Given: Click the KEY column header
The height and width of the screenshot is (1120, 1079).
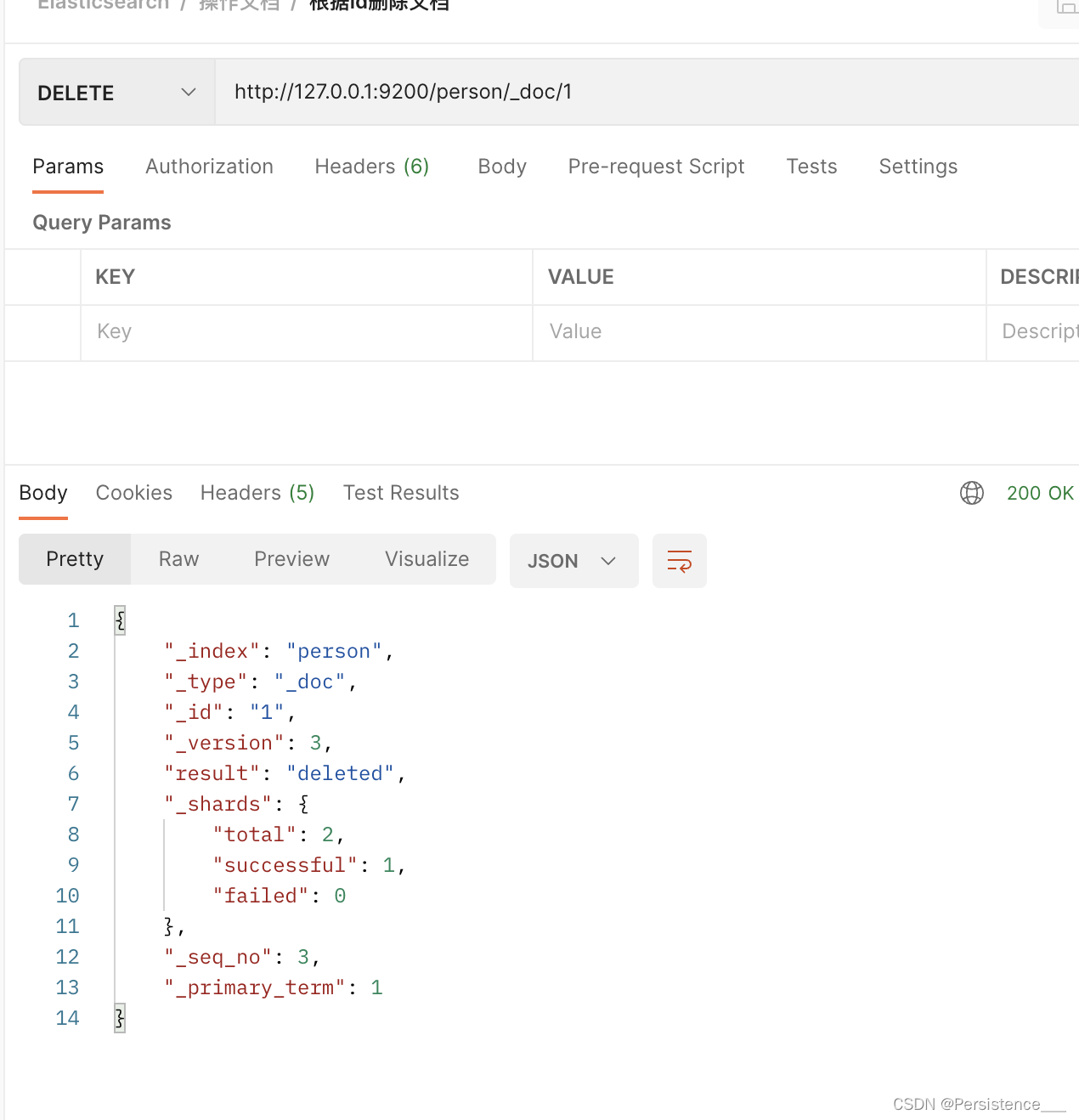Looking at the screenshot, I should (x=115, y=277).
